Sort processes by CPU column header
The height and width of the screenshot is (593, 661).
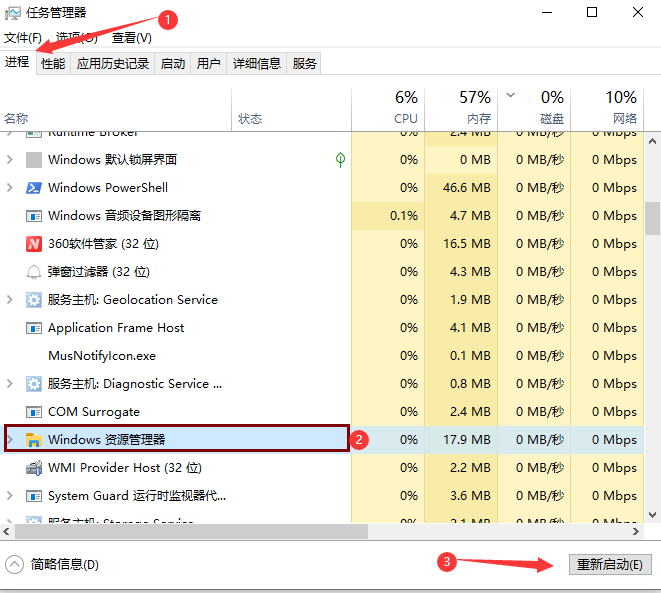pos(388,108)
